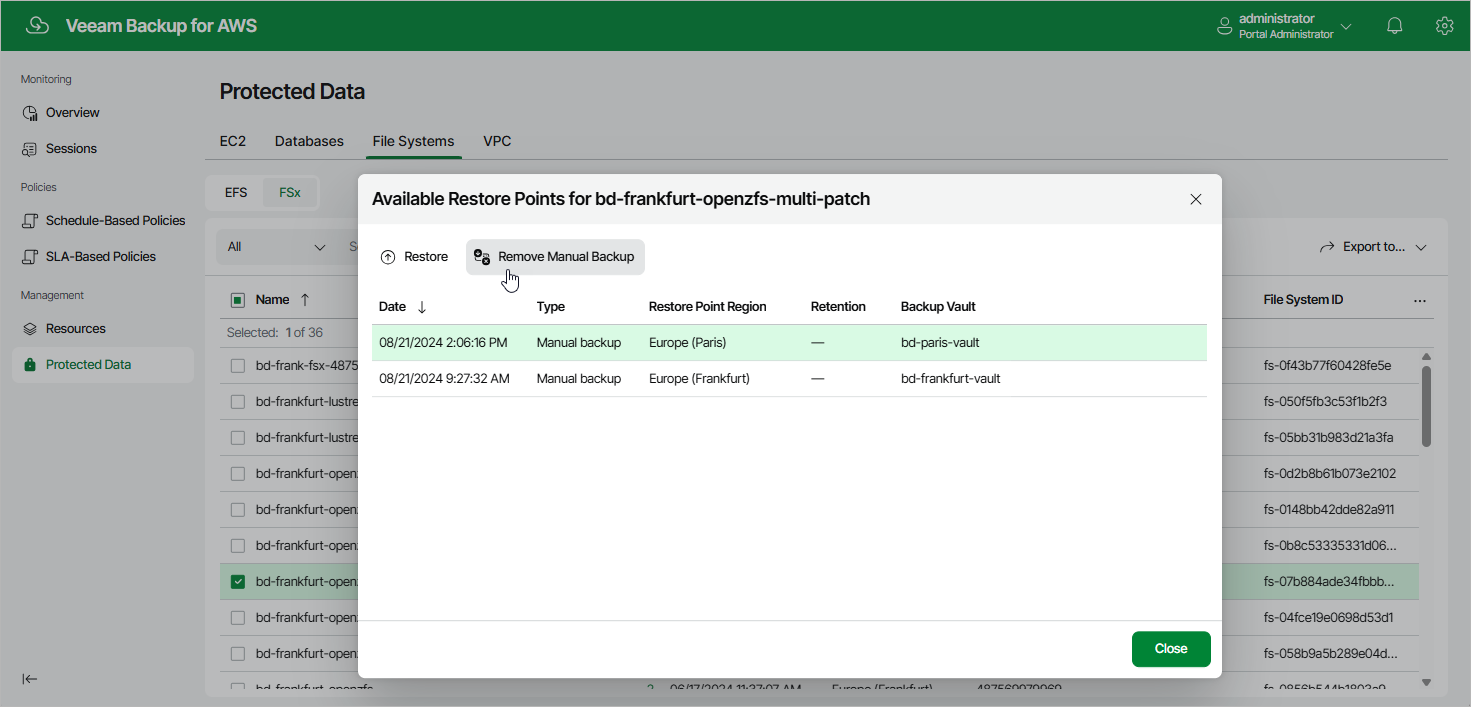Go to Schedule-Based Policies

point(116,221)
